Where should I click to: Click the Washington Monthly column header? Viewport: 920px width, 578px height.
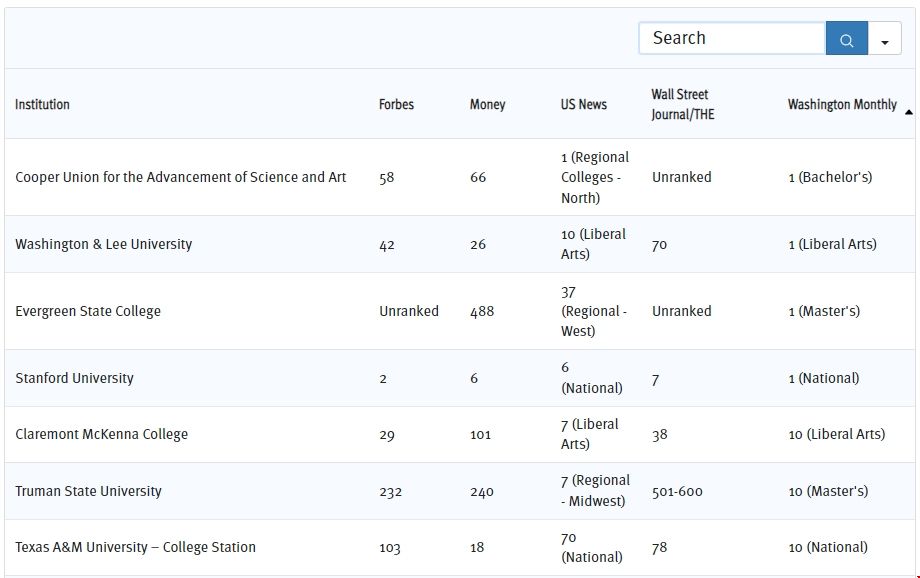click(841, 105)
